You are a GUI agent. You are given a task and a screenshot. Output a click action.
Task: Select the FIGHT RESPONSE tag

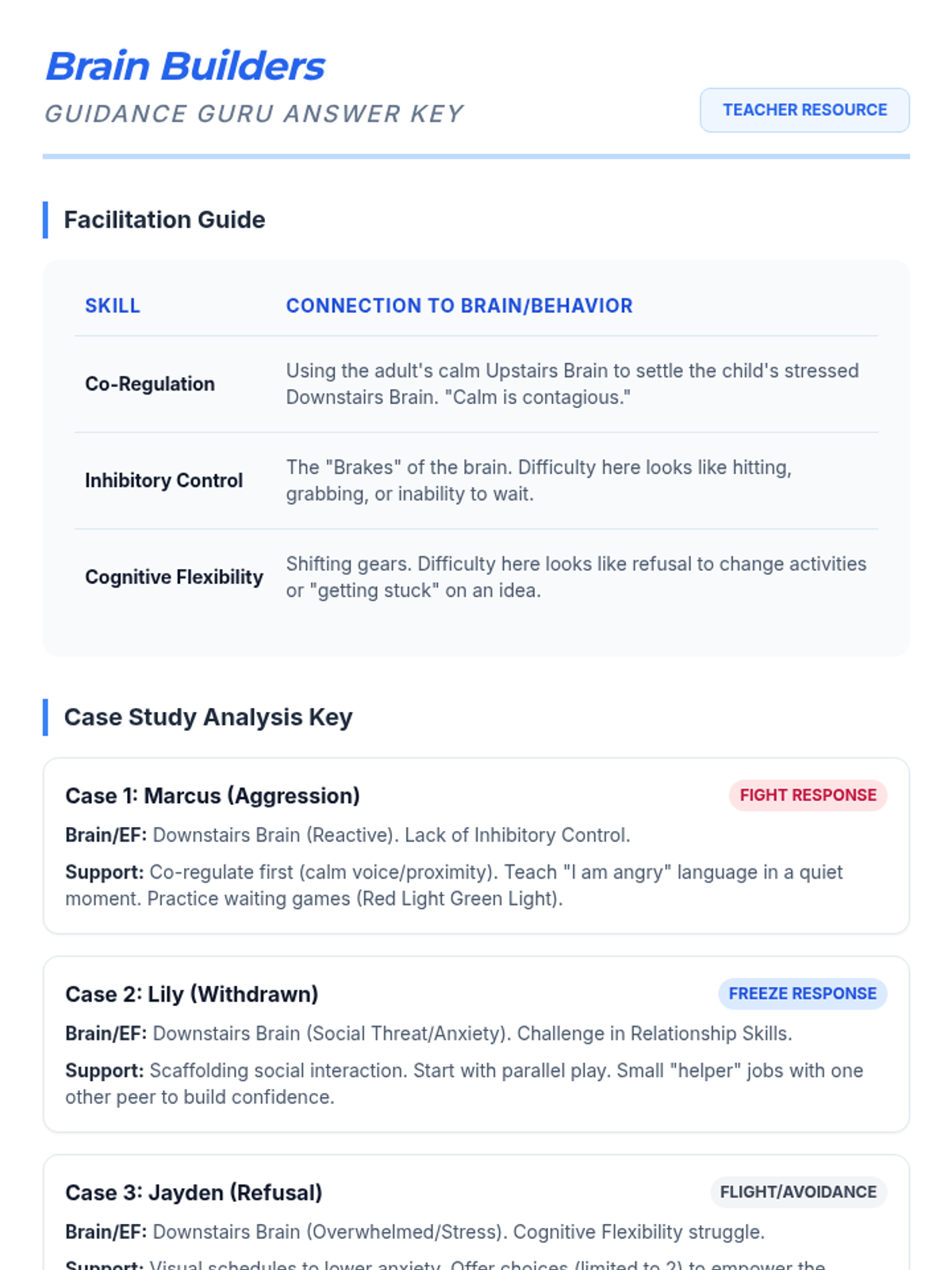808,795
